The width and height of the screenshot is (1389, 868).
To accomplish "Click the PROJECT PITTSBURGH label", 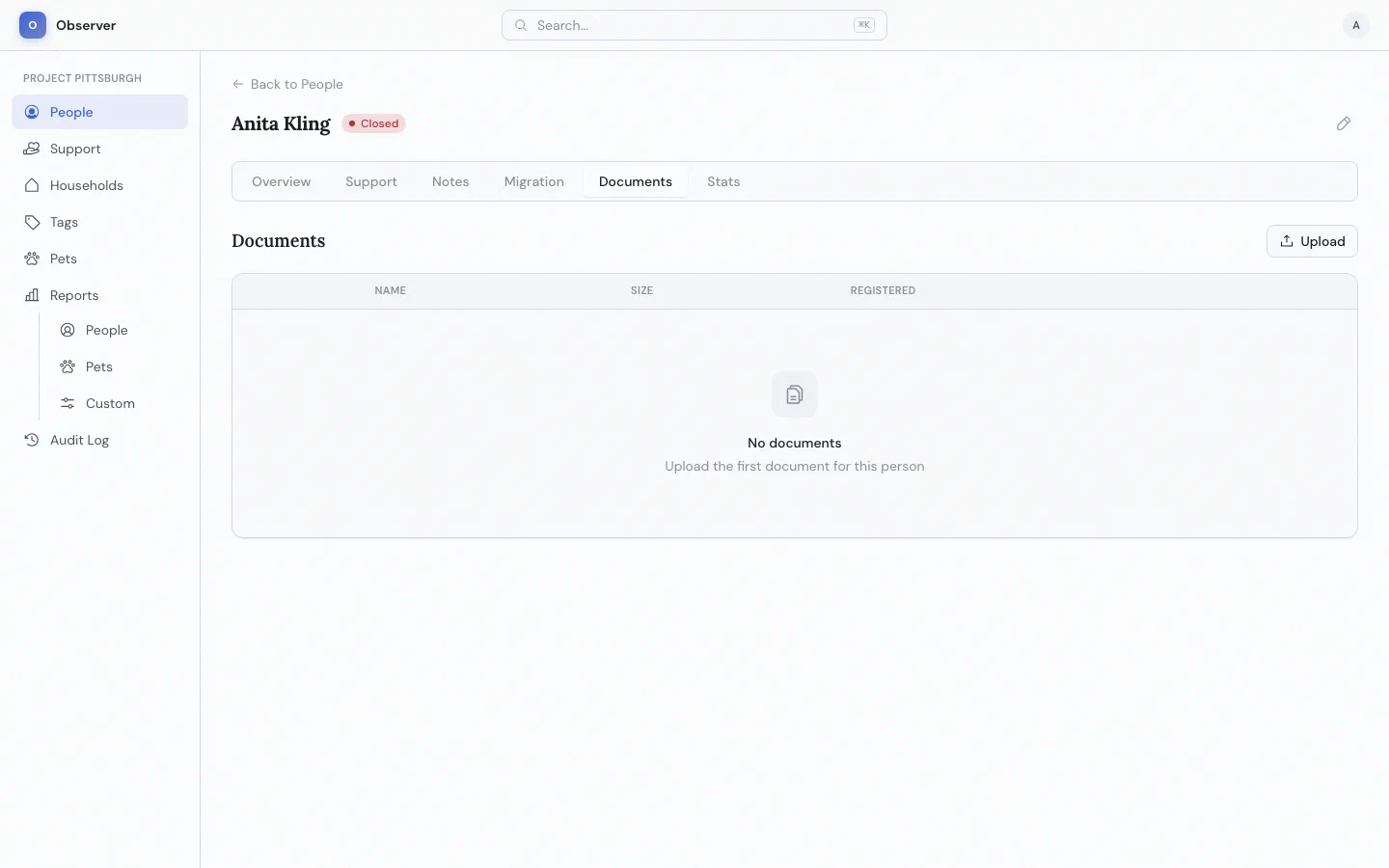I will pos(82,78).
